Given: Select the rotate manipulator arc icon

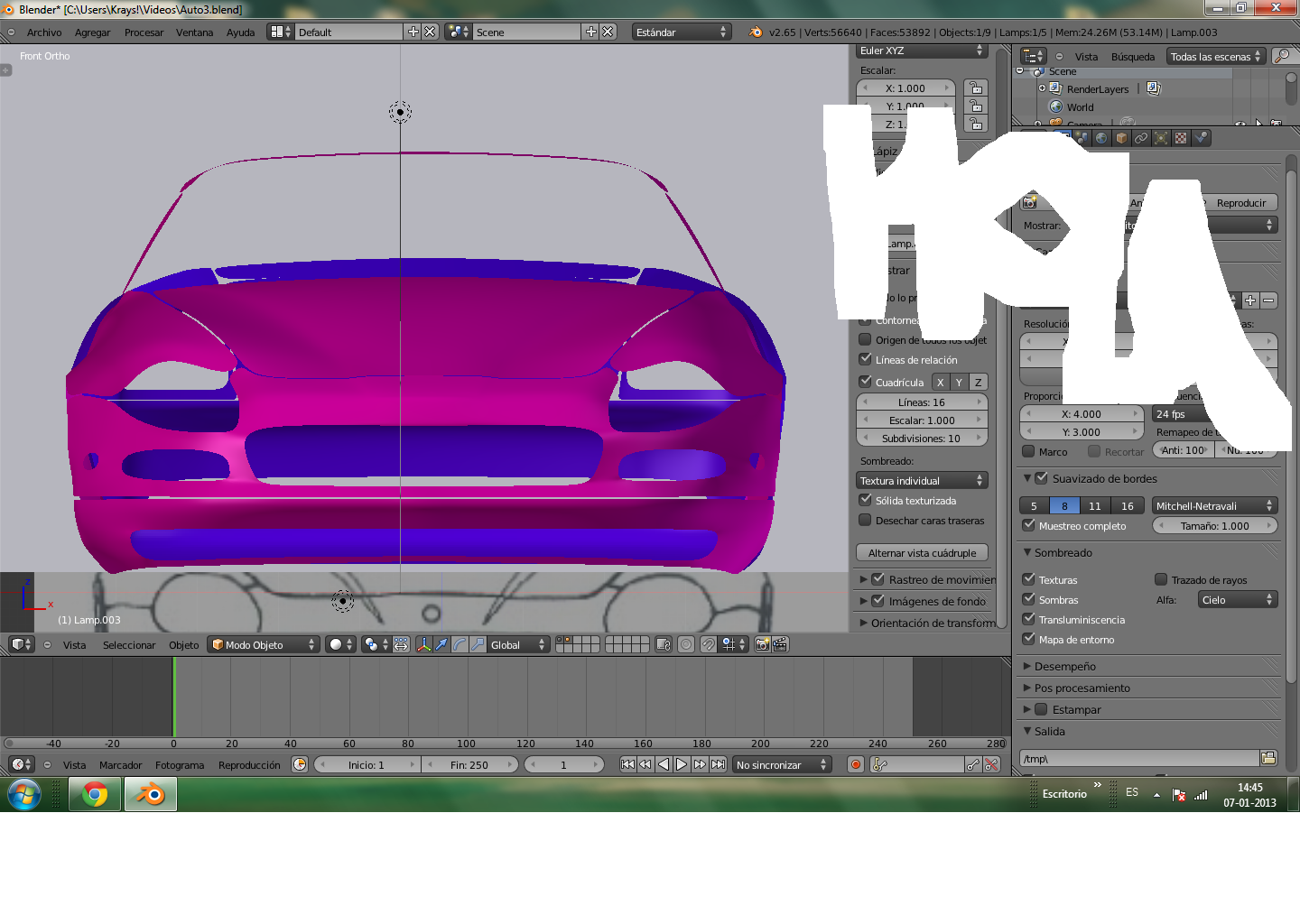Looking at the screenshot, I should (460, 644).
